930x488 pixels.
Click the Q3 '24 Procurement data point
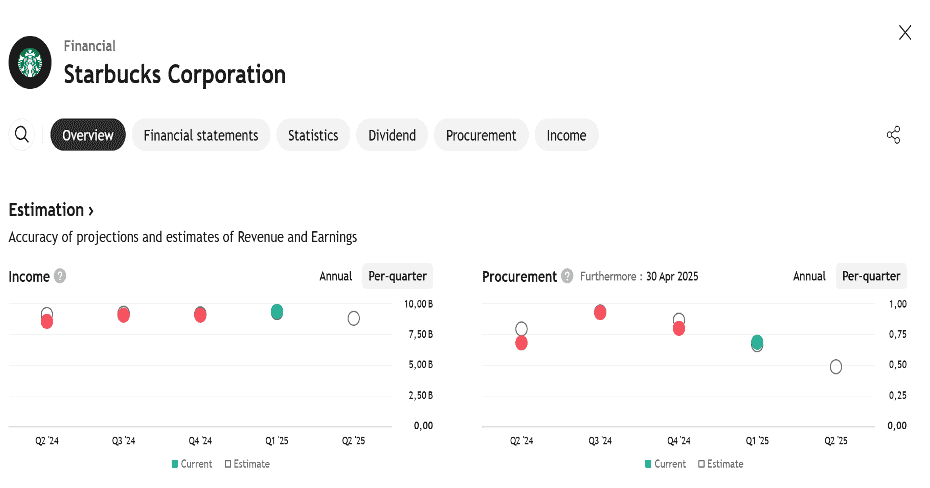[600, 312]
